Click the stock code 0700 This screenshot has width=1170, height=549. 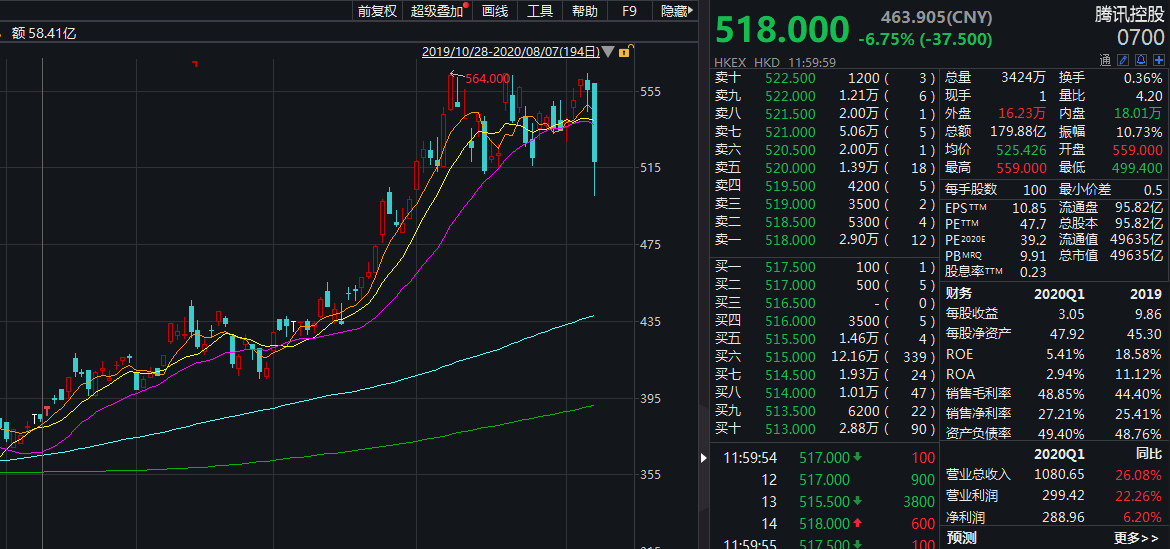[1139, 37]
